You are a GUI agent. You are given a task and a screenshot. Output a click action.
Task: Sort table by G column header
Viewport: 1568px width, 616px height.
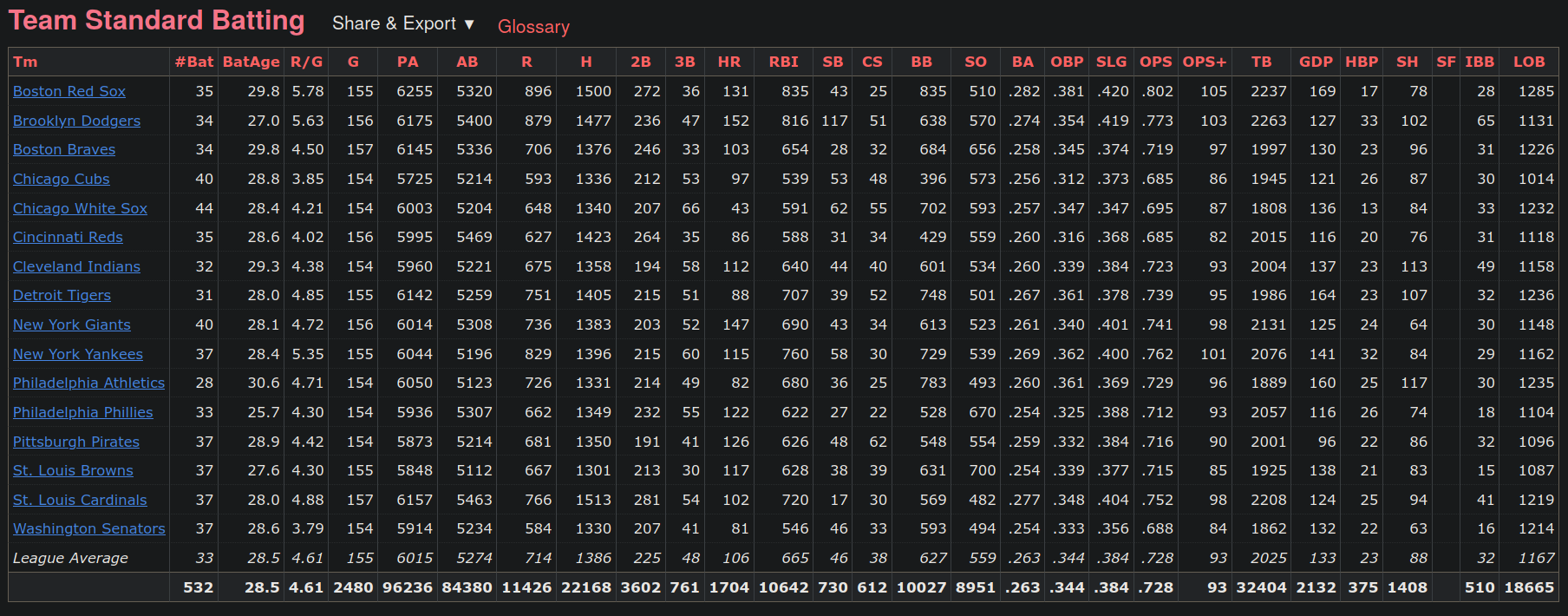point(353,62)
